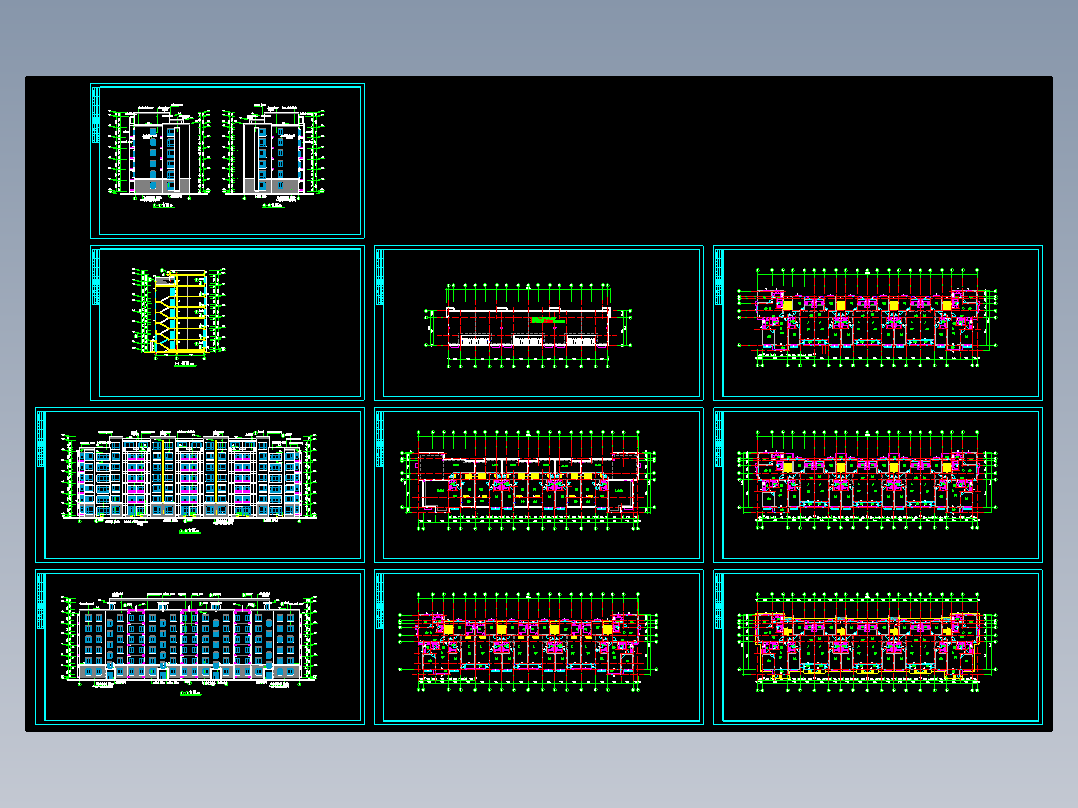Screen dimensions: 1078x808
Task: Select the middle-right floor plan drawing
Action: [x=878, y=483]
